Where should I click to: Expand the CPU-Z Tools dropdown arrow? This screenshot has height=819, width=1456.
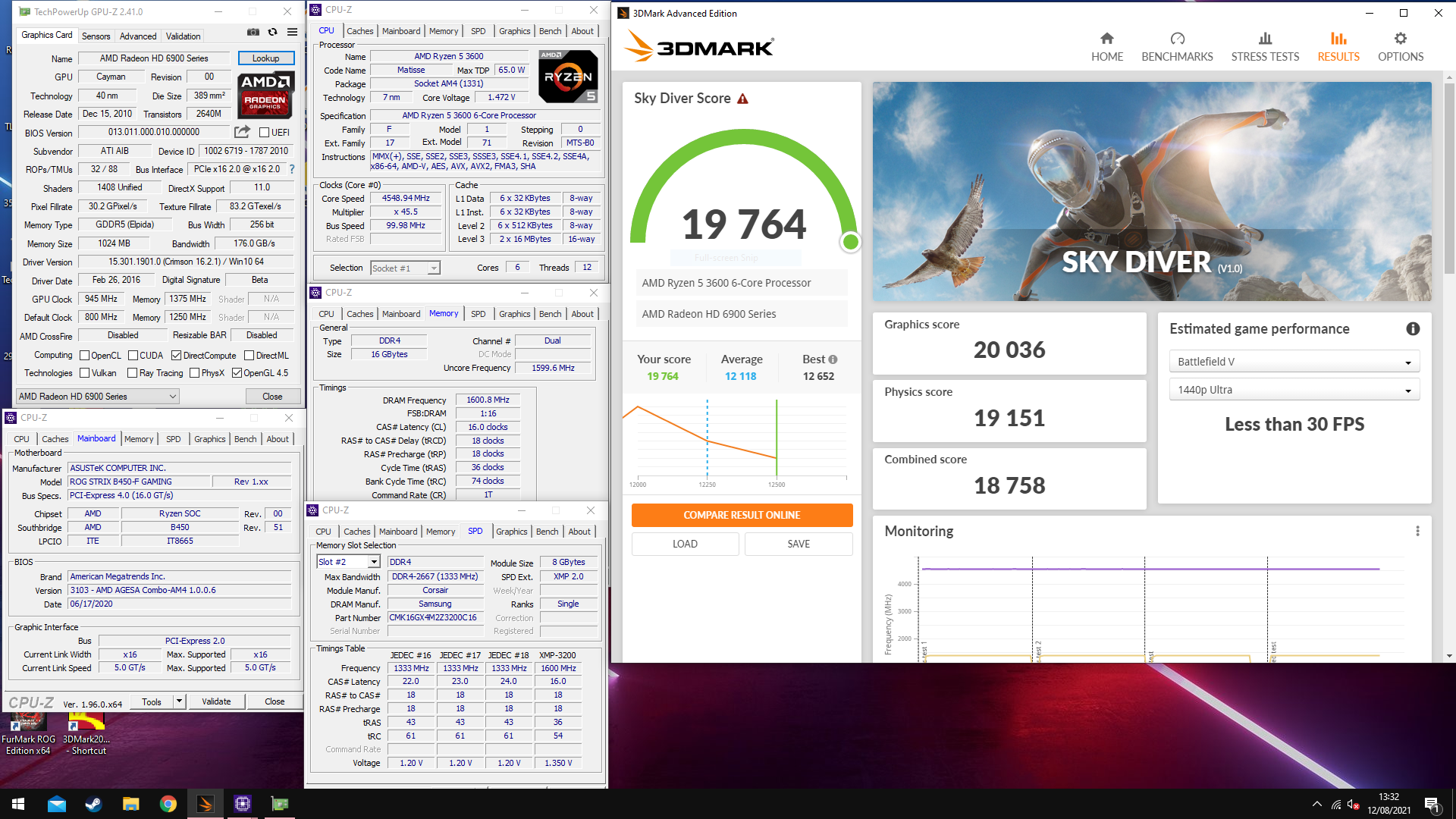click(179, 701)
